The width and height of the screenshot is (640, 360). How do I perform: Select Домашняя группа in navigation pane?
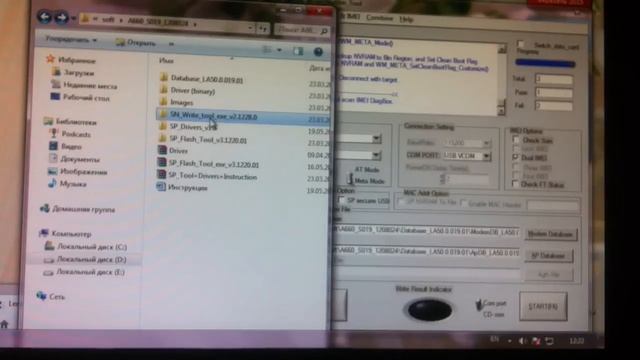(x=78, y=209)
